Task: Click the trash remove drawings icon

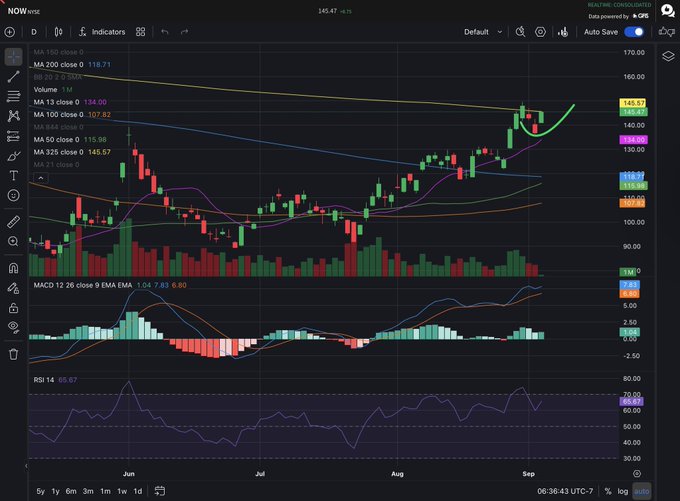Action: tap(13, 354)
